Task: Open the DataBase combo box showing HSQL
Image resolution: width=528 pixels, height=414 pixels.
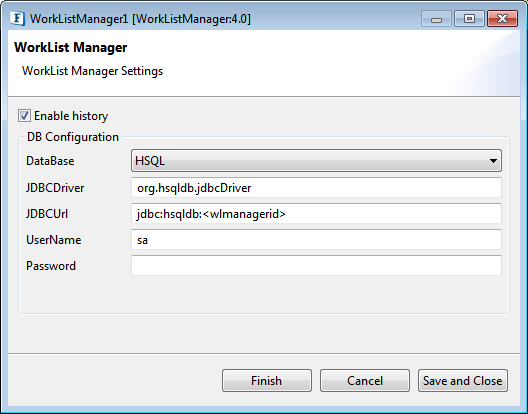Action: click(316, 161)
